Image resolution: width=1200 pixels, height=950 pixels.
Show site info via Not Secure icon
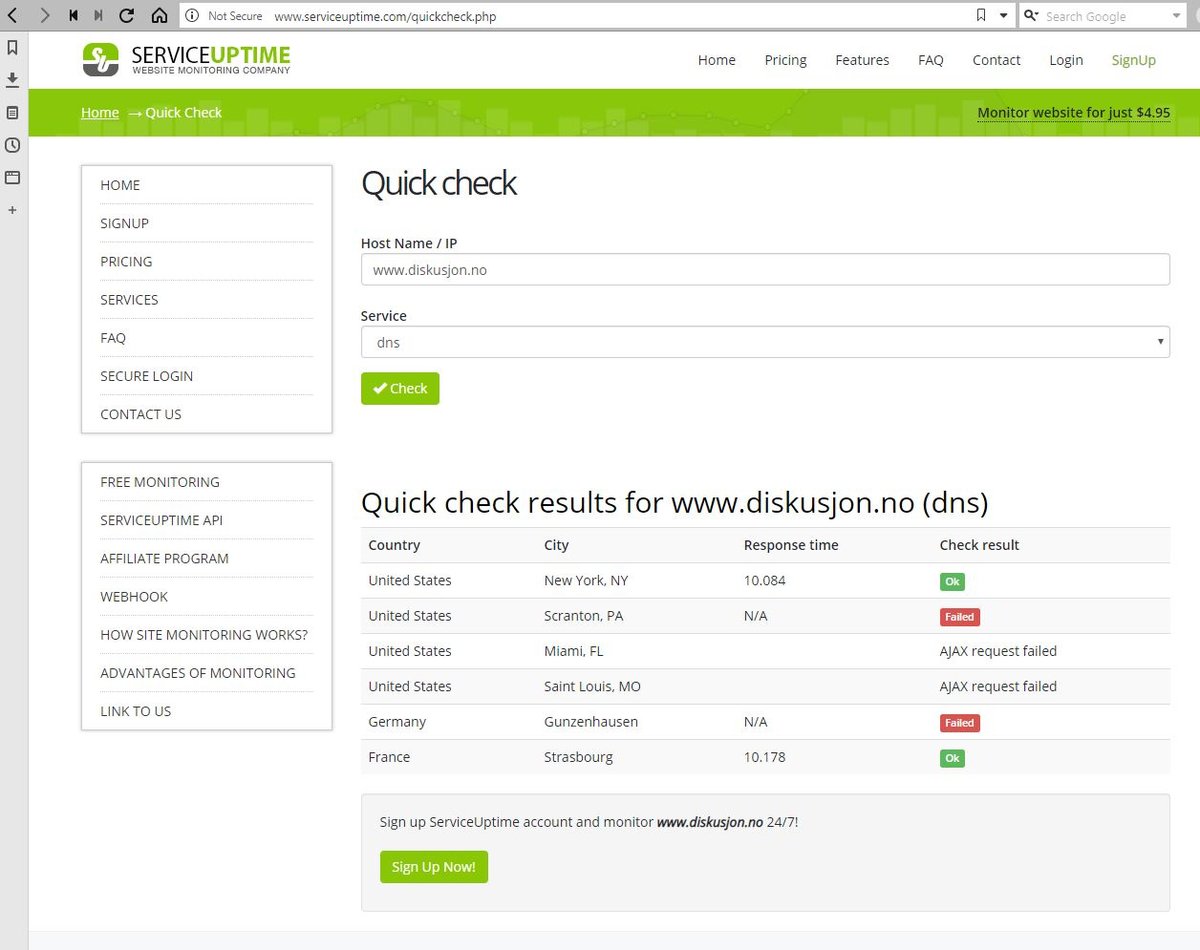pyautogui.click(x=193, y=16)
